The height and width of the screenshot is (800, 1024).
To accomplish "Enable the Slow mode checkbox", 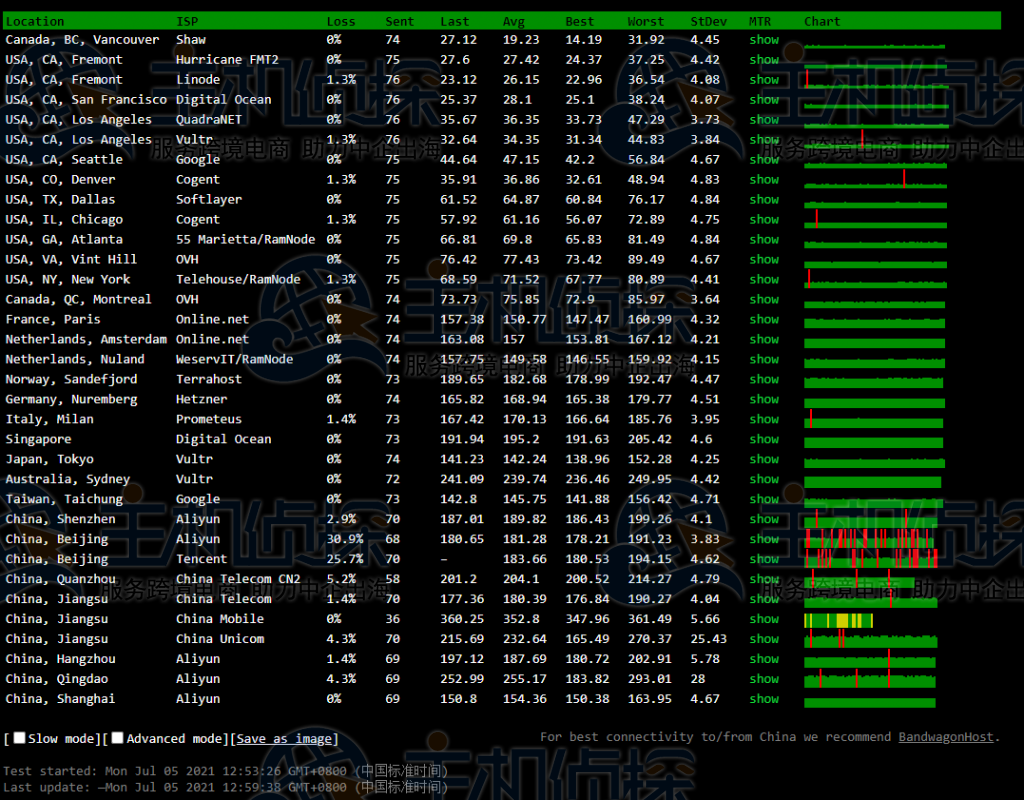I will tap(19, 738).
